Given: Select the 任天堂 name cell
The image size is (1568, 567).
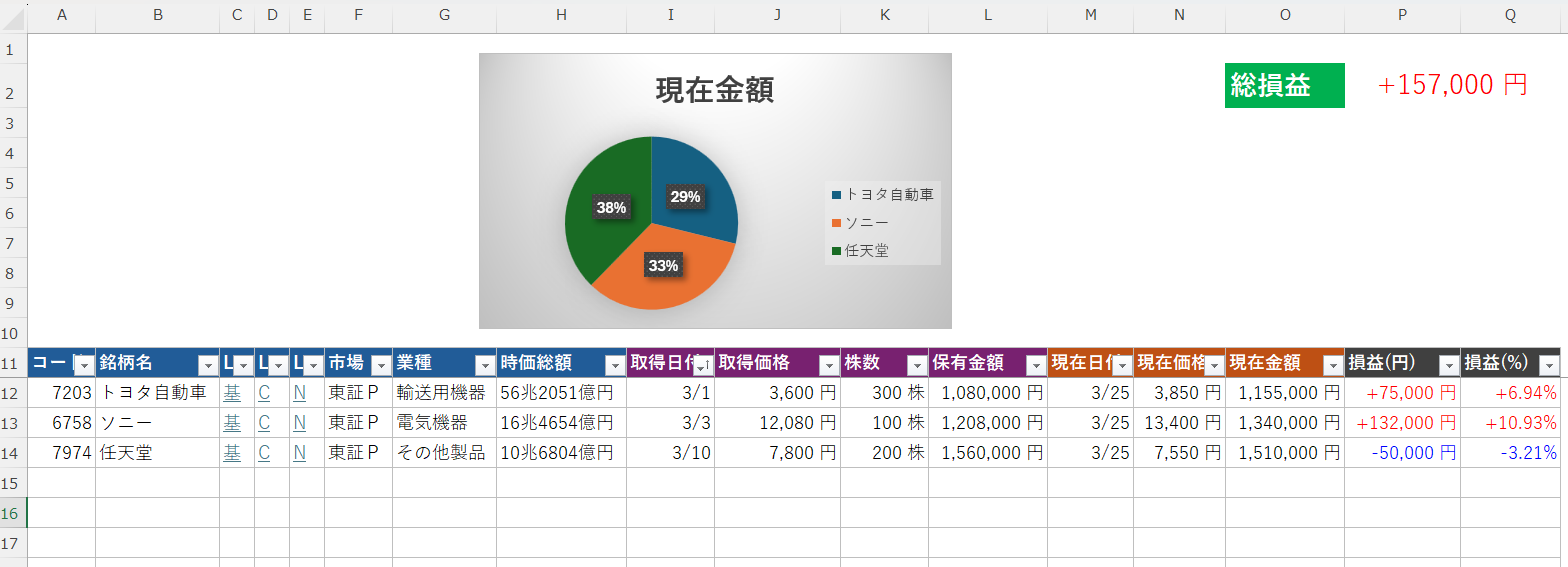Looking at the screenshot, I should (x=158, y=453).
